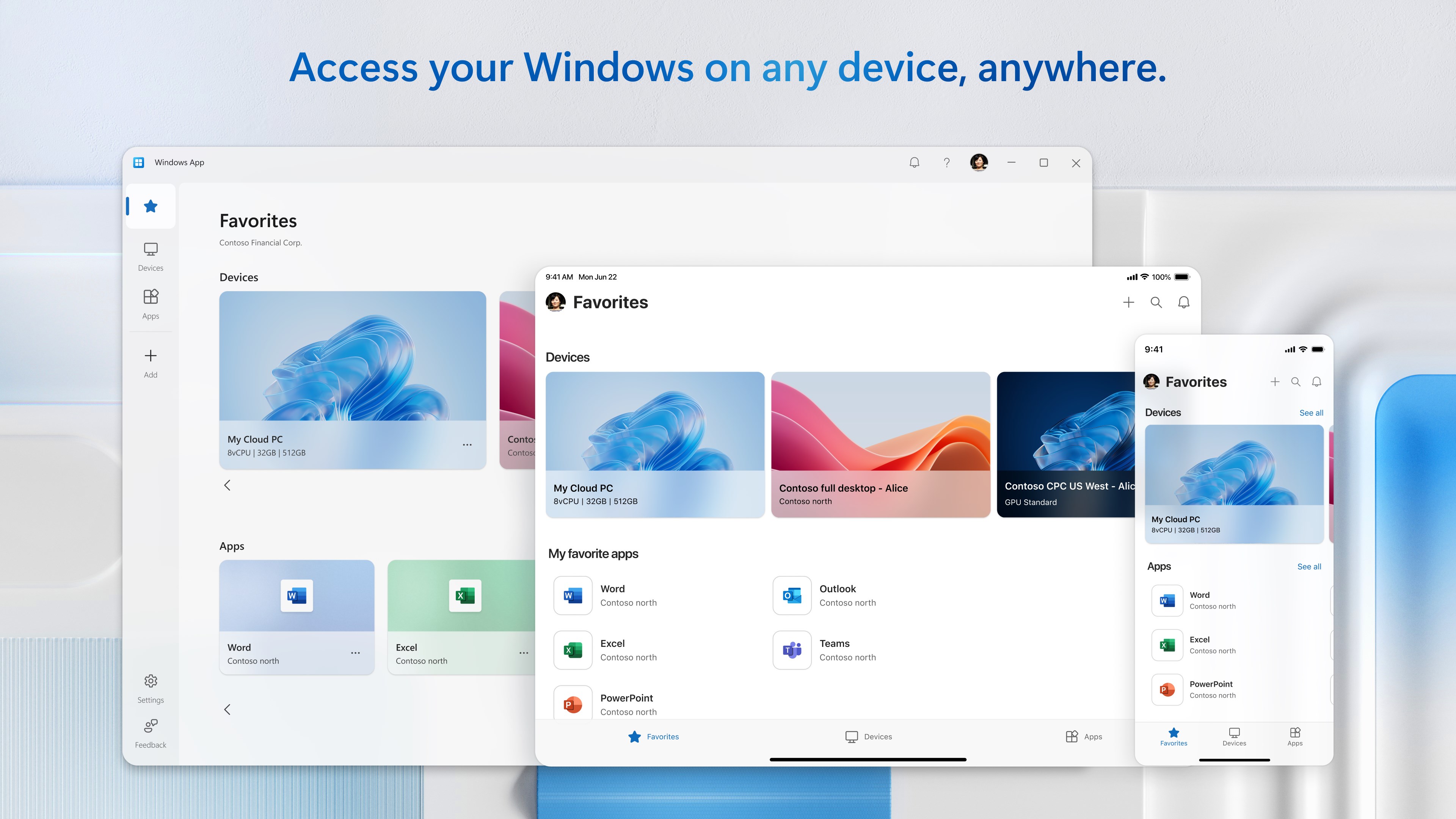Open the options menu on My Cloud PC tile
This screenshot has height=819, width=1456.
468,445
